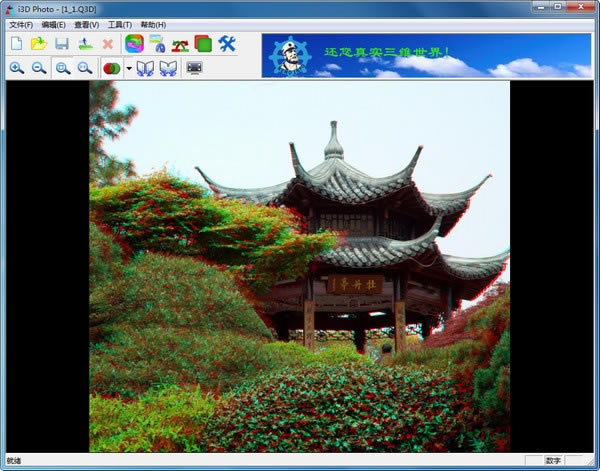This screenshot has width=600, height=471.
Task: Open the 文件(F) menu
Action: pos(20,24)
